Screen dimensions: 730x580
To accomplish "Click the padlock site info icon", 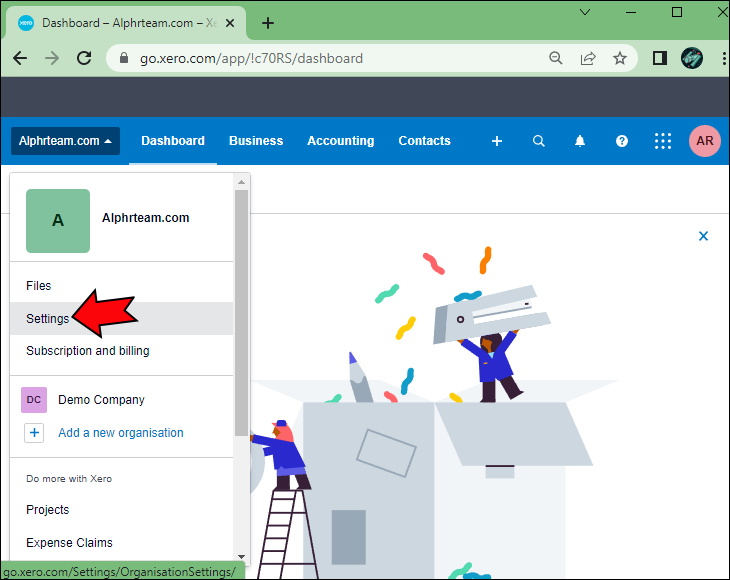I will [123, 58].
